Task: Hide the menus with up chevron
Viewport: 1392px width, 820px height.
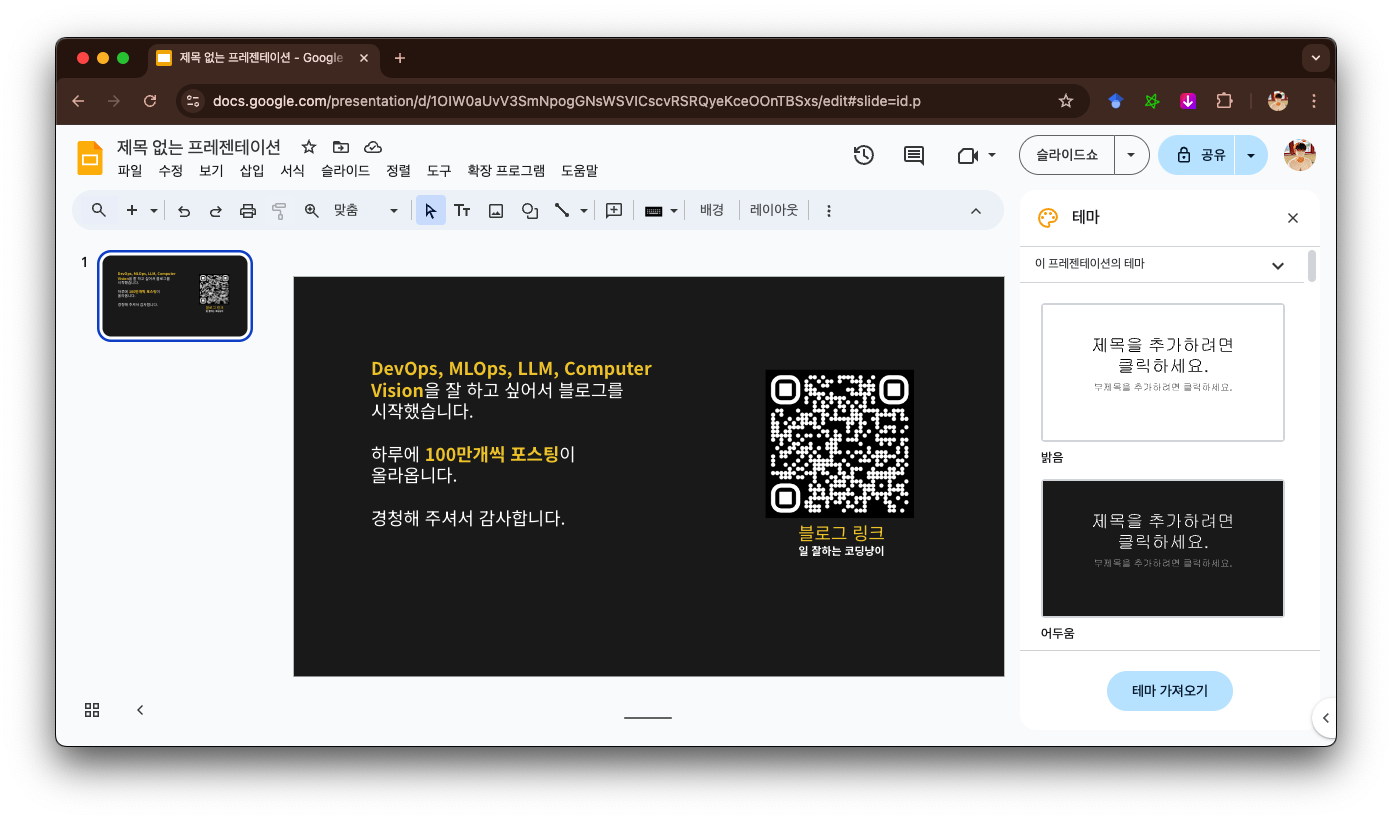Action: (x=976, y=210)
